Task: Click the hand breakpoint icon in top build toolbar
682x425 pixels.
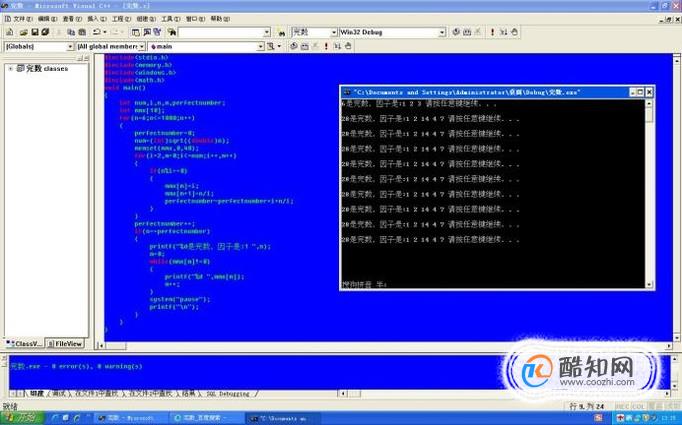Action: pyautogui.click(x=514, y=32)
